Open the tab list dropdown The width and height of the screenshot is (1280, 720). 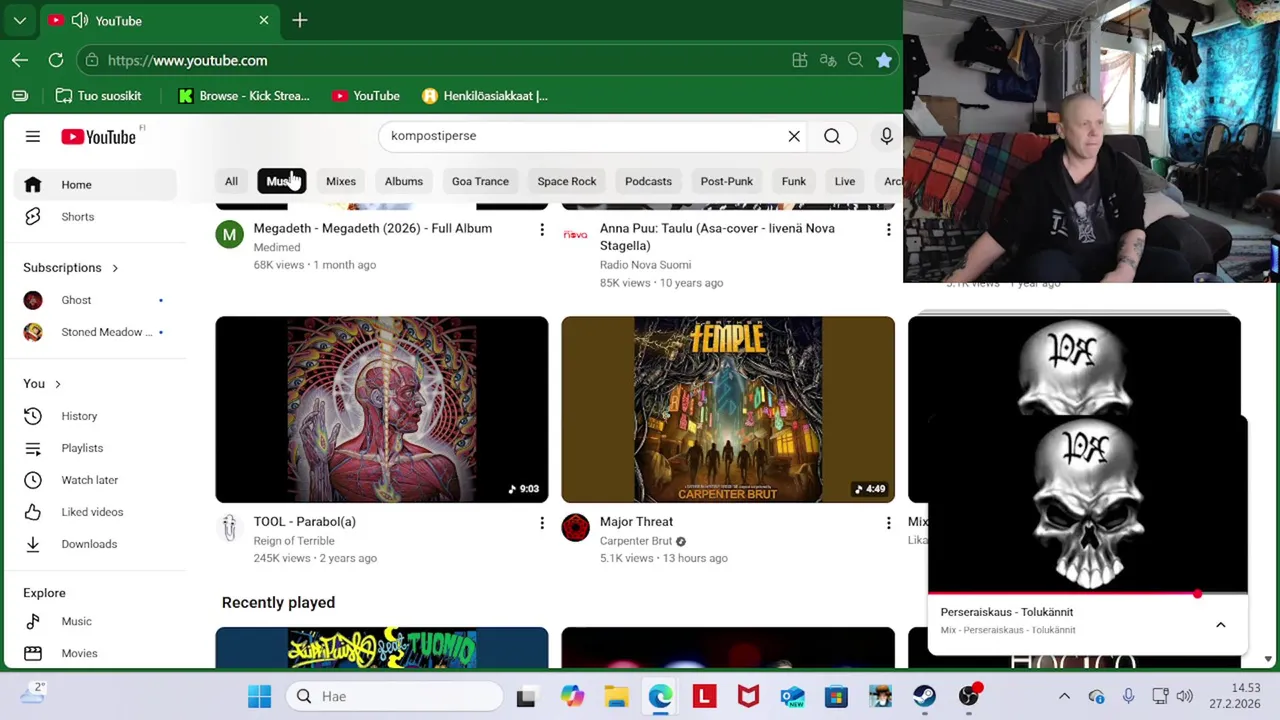pos(20,20)
